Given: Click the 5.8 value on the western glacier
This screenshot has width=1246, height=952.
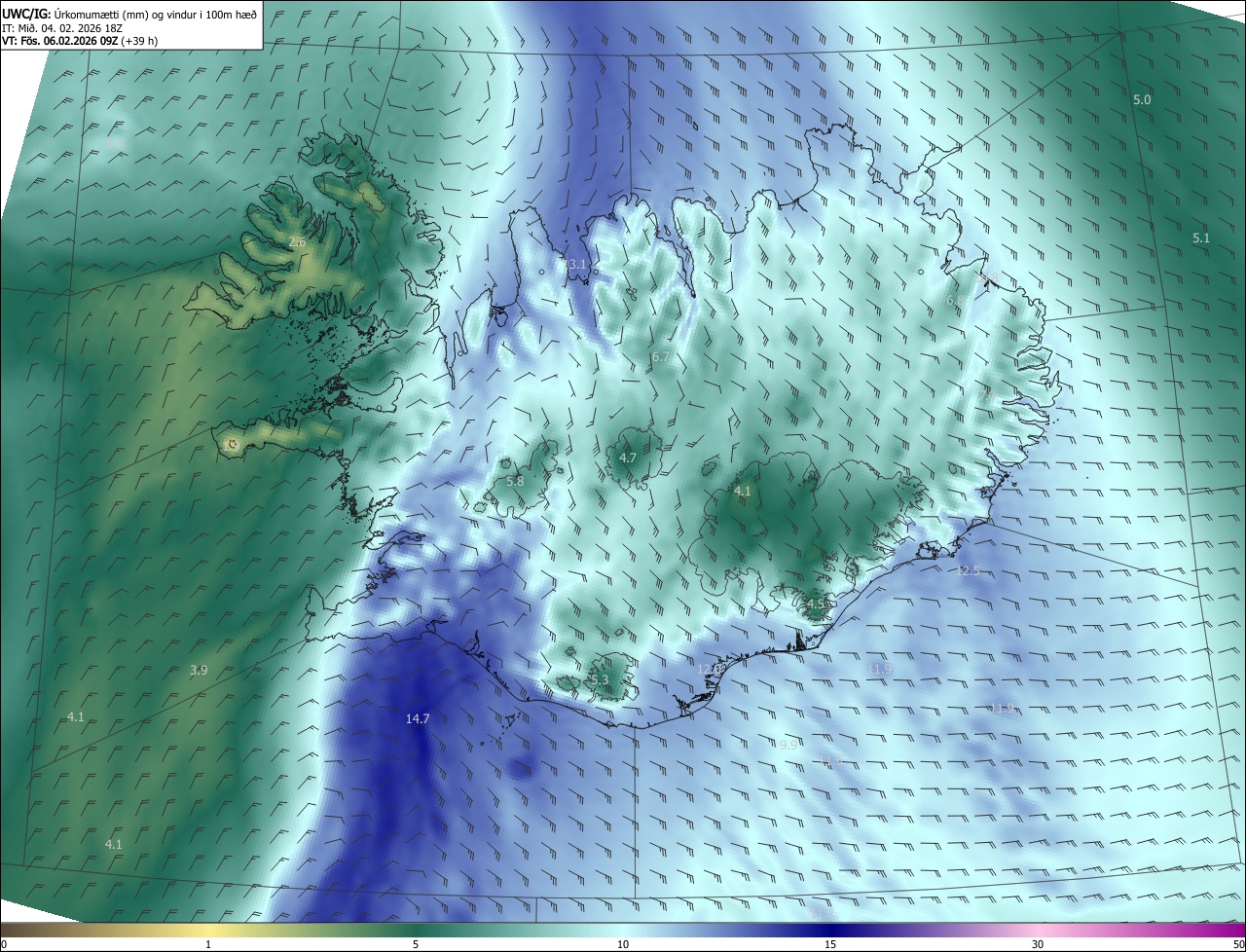Looking at the screenshot, I should 515,481.
